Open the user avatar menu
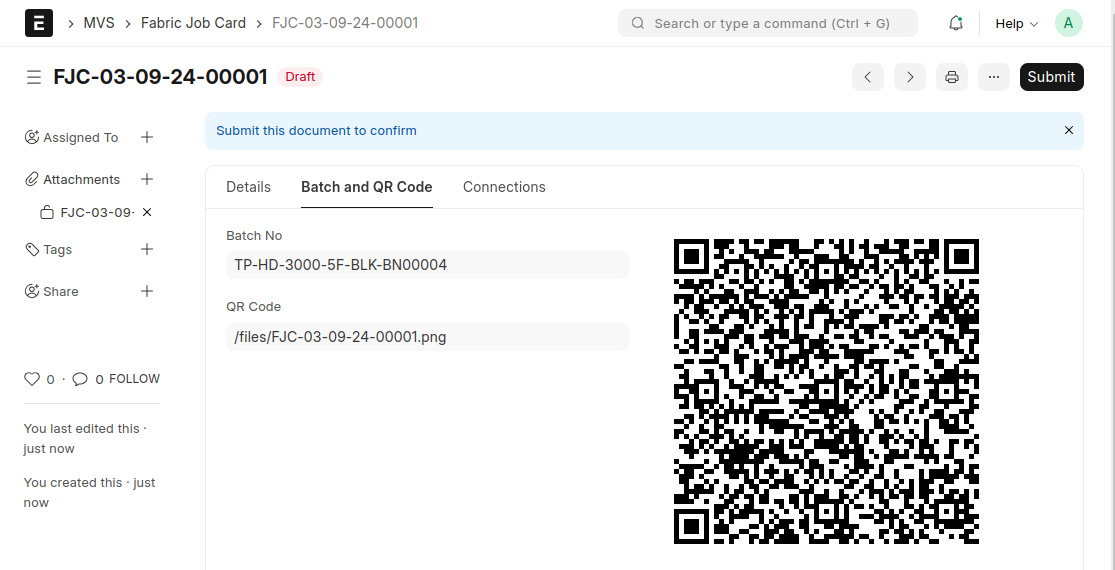This screenshot has width=1115, height=570. pos(1068,23)
